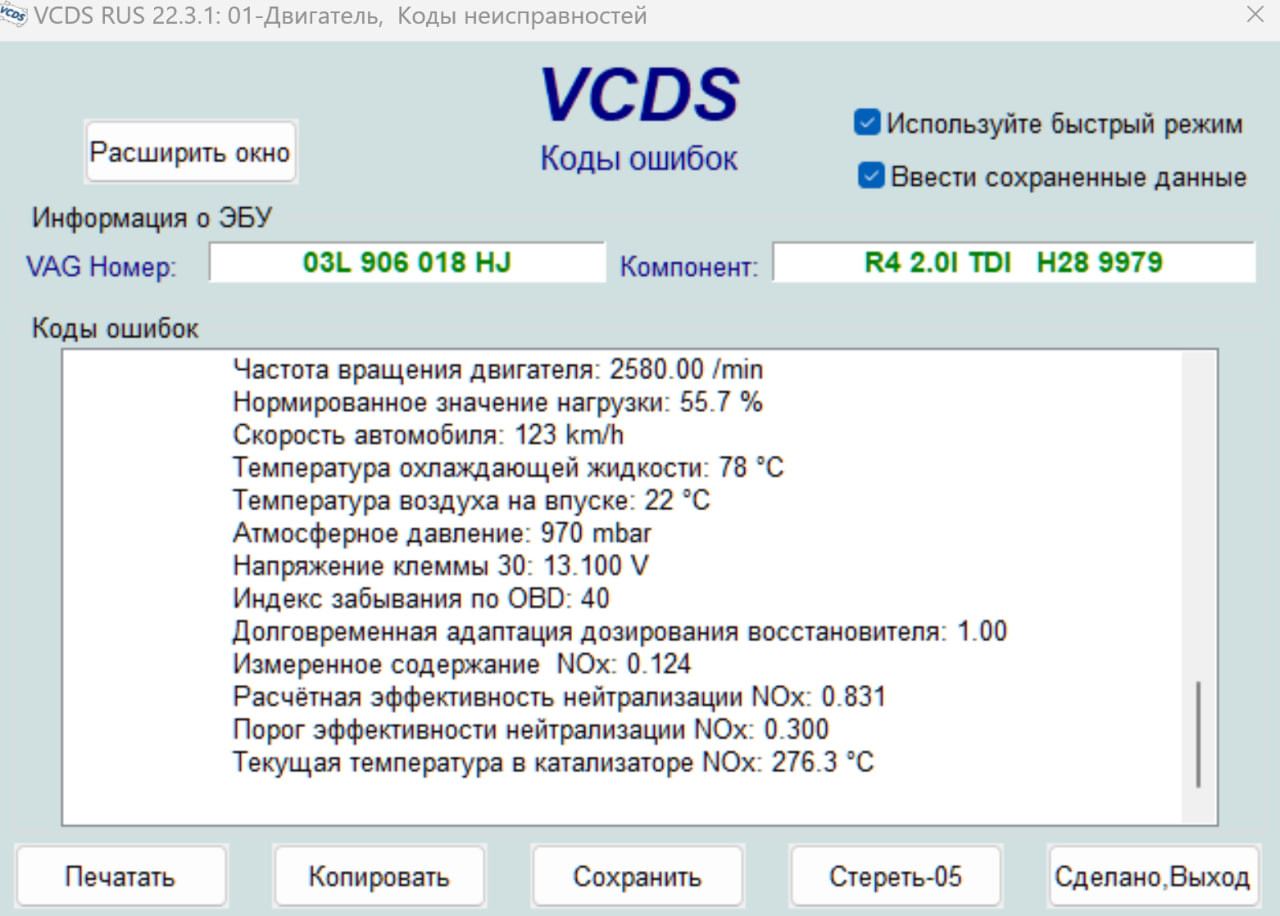Screen dimensions: 1280x916
Task: Exit using the "Сделано,Выход" button
Action: pos(1152,877)
